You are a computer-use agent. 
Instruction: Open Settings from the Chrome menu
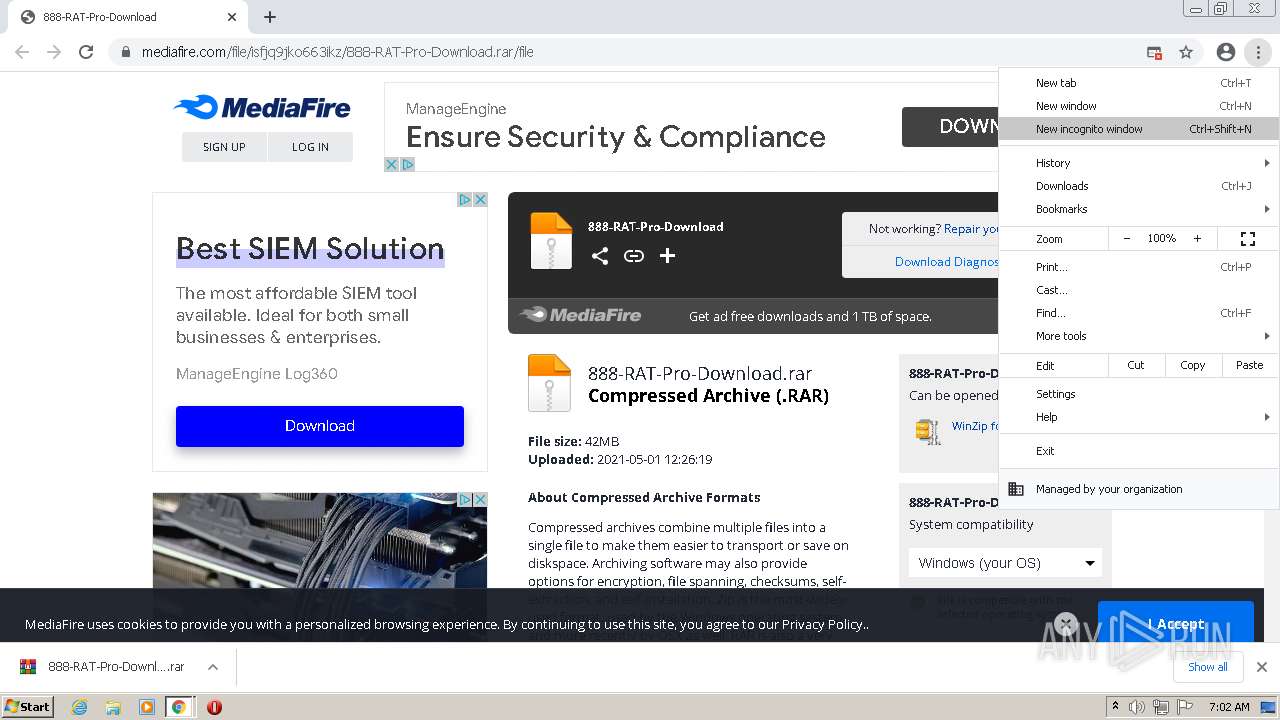1138,394
